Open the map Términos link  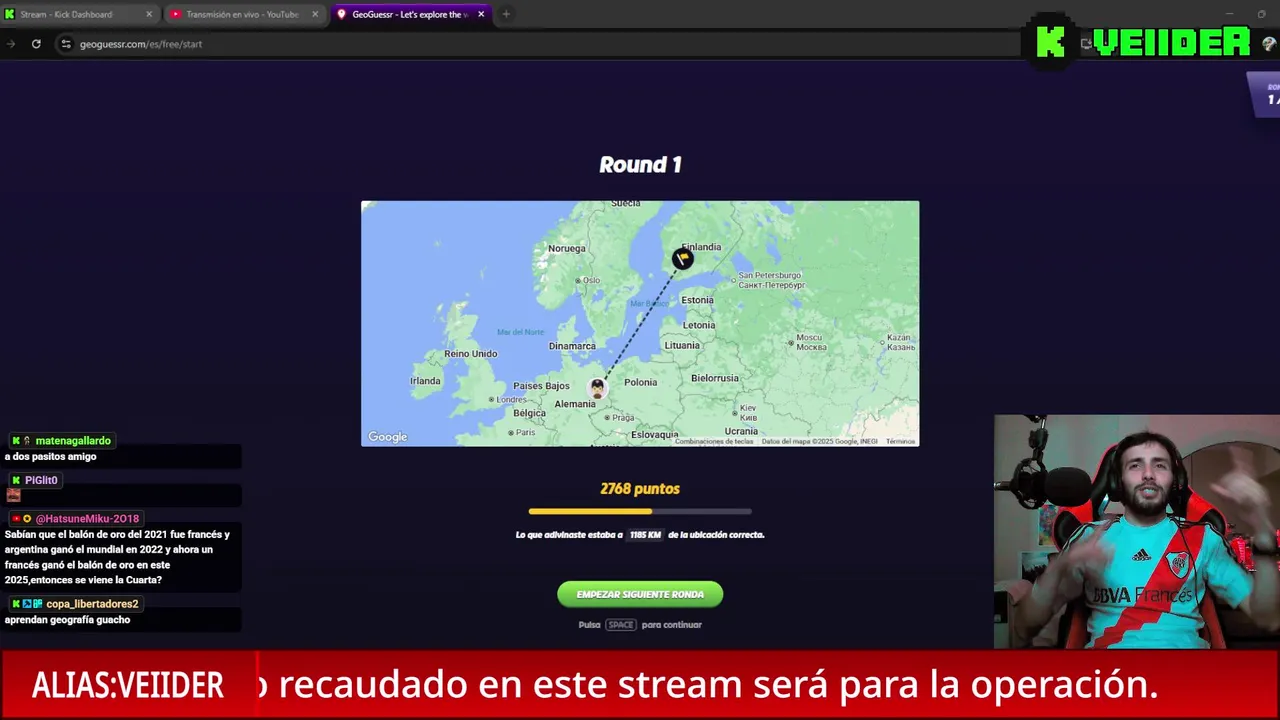900,441
